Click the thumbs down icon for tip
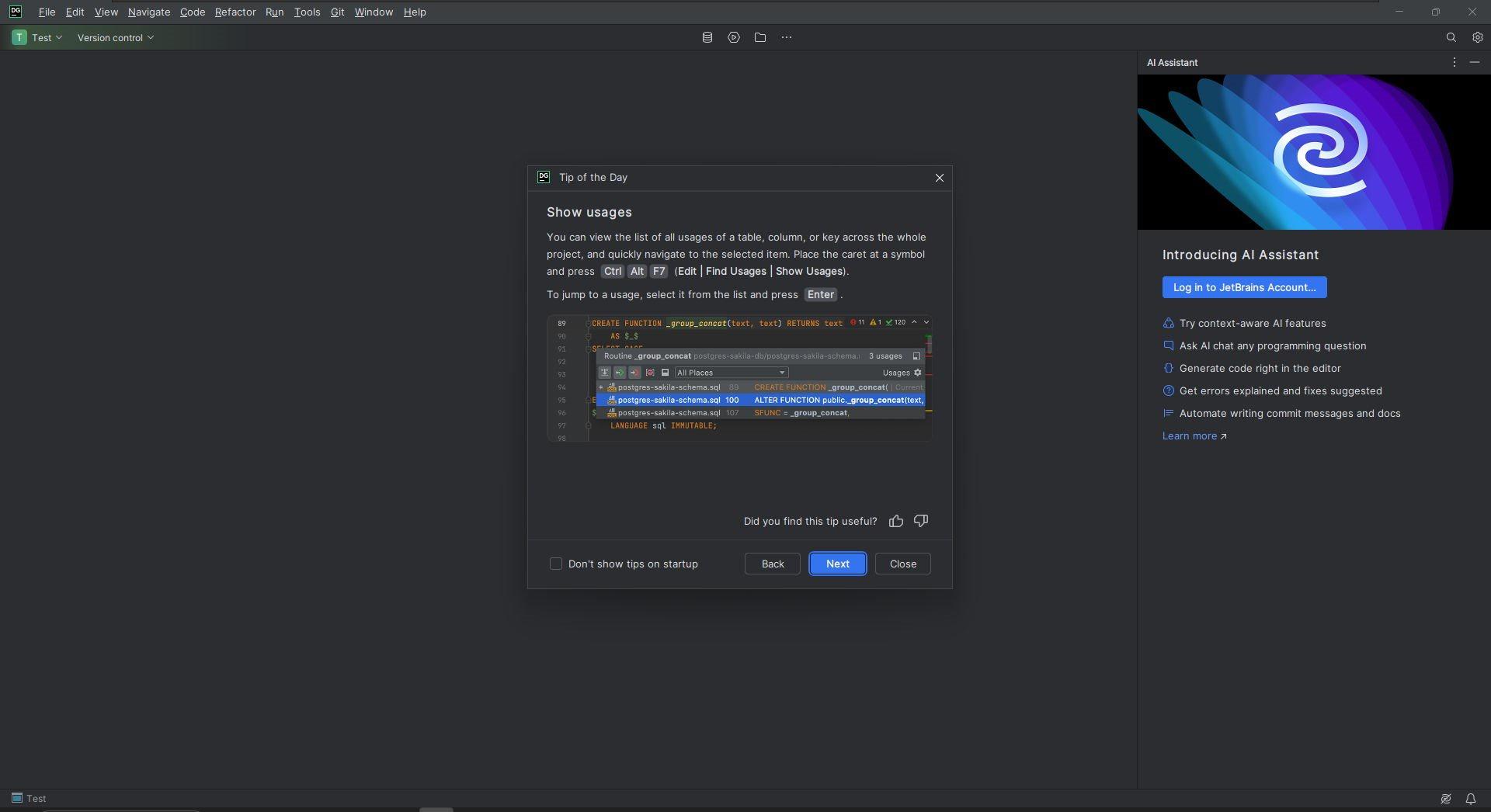1491x812 pixels. click(920, 521)
